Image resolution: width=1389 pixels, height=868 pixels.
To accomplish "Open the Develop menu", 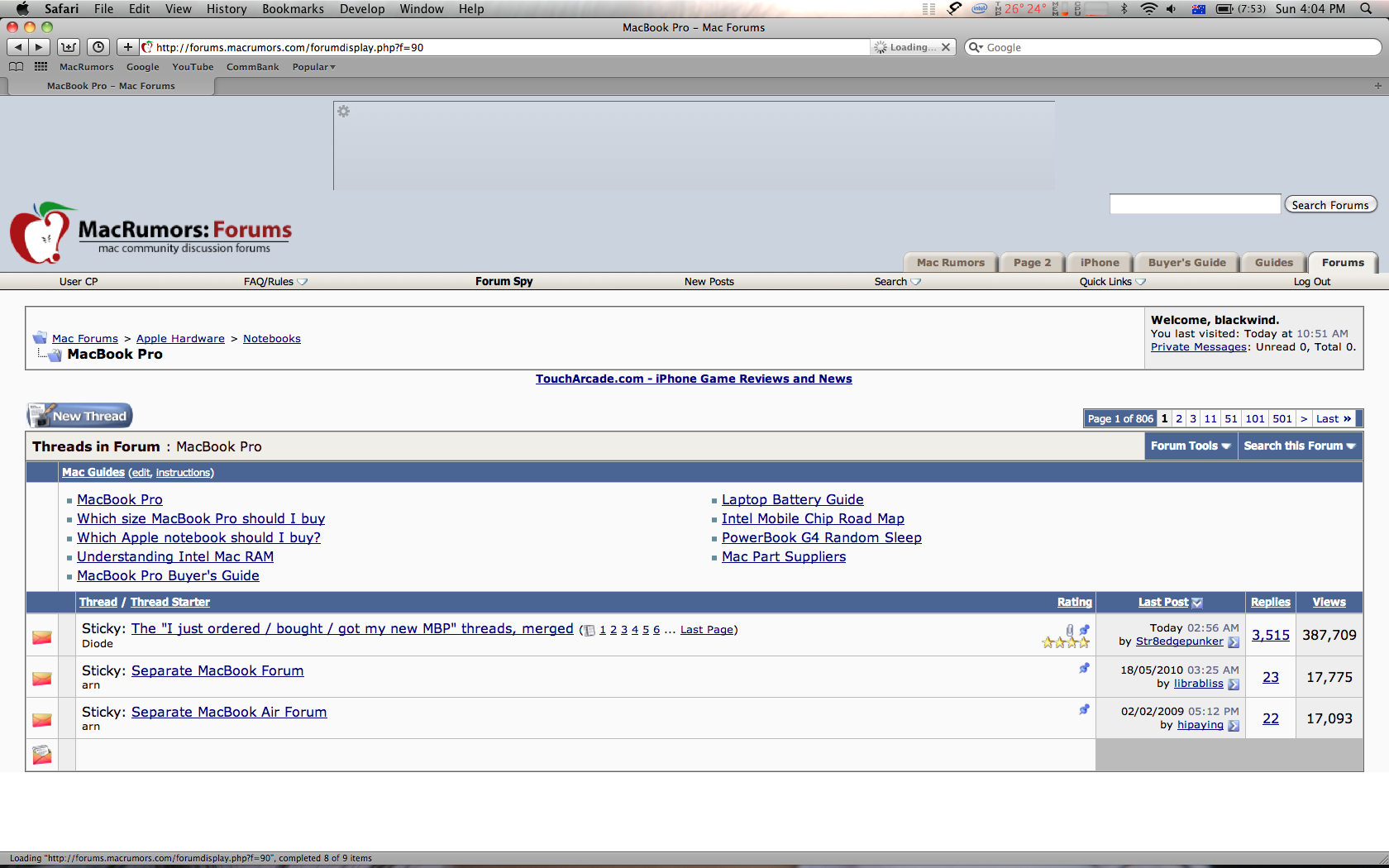I will [362, 9].
